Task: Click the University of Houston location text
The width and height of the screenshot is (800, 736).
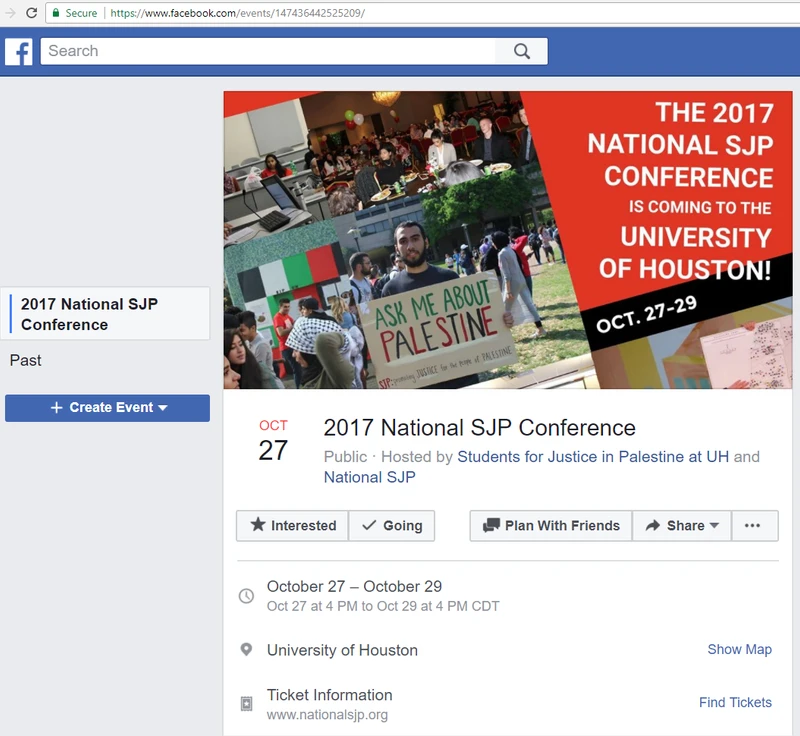Action: pyautogui.click(x=342, y=650)
